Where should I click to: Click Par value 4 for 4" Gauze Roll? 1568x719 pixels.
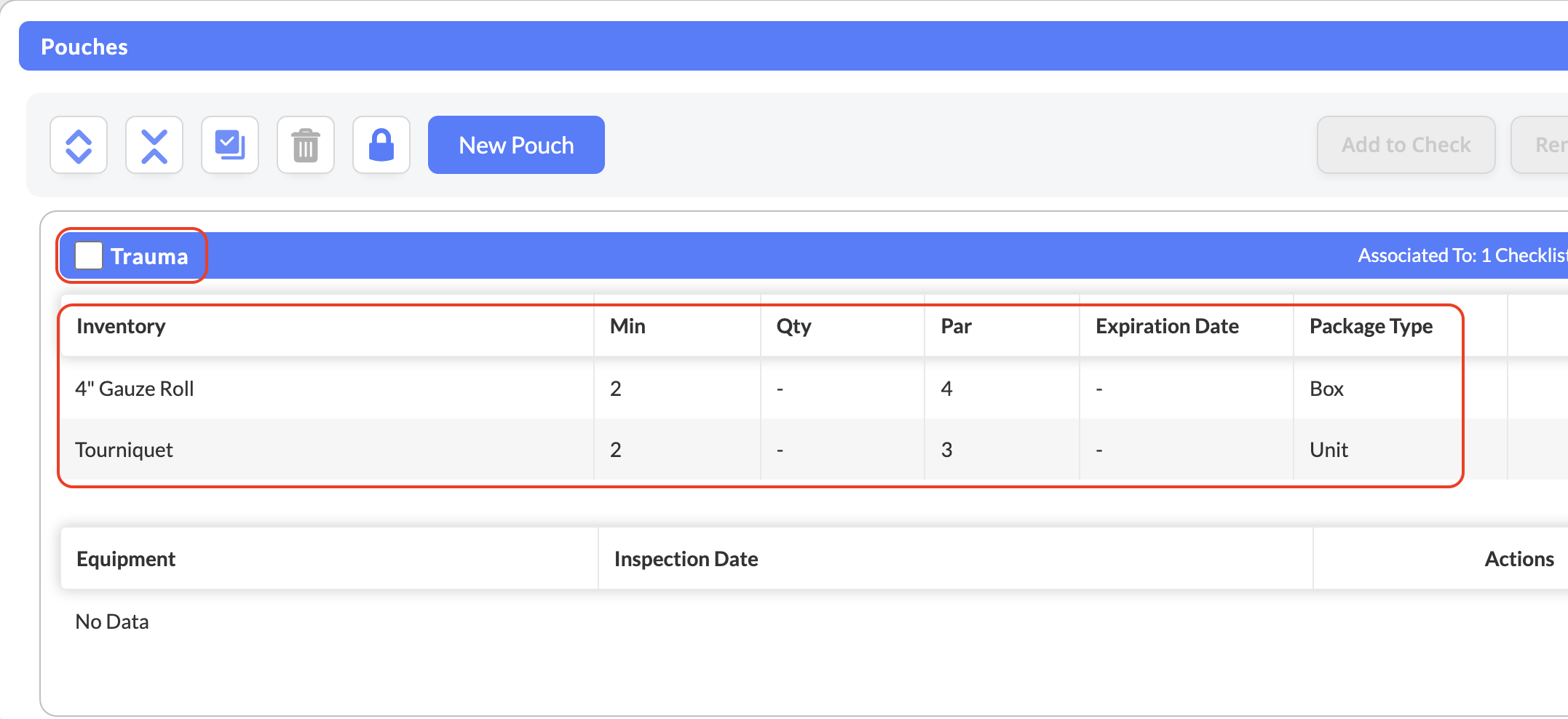coord(946,389)
